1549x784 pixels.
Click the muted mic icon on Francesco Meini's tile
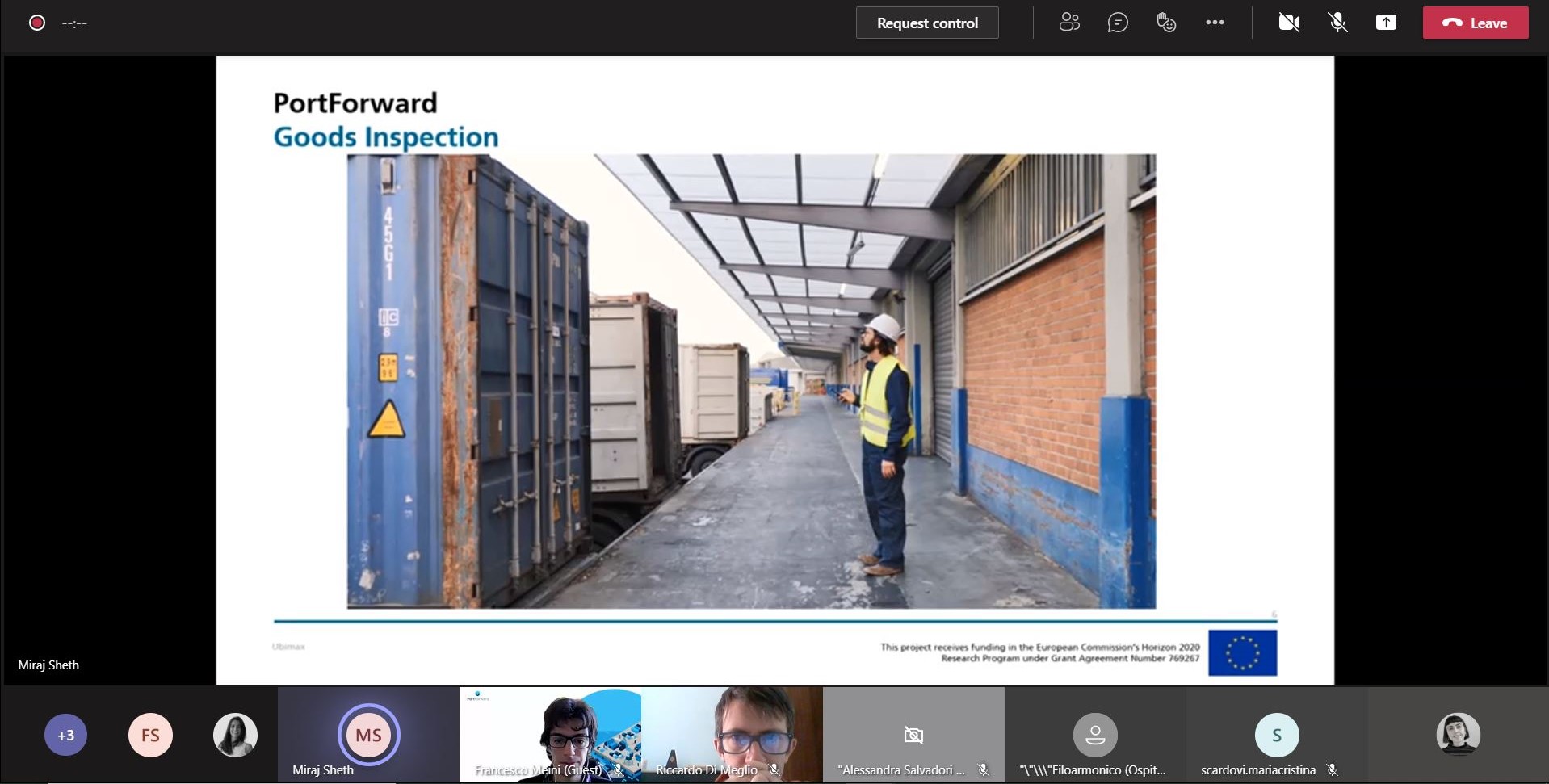pyautogui.click(x=619, y=770)
